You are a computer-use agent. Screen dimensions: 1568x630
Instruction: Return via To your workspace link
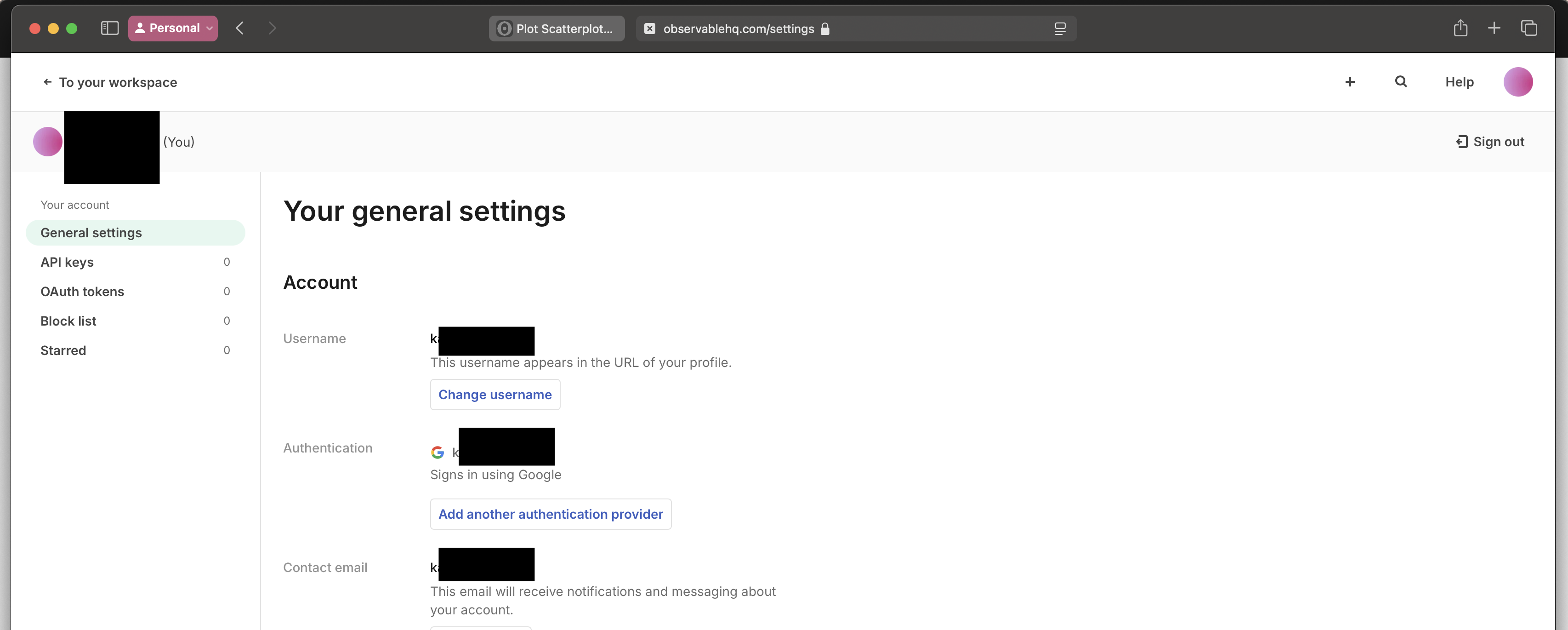pyautogui.click(x=110, y=82)
